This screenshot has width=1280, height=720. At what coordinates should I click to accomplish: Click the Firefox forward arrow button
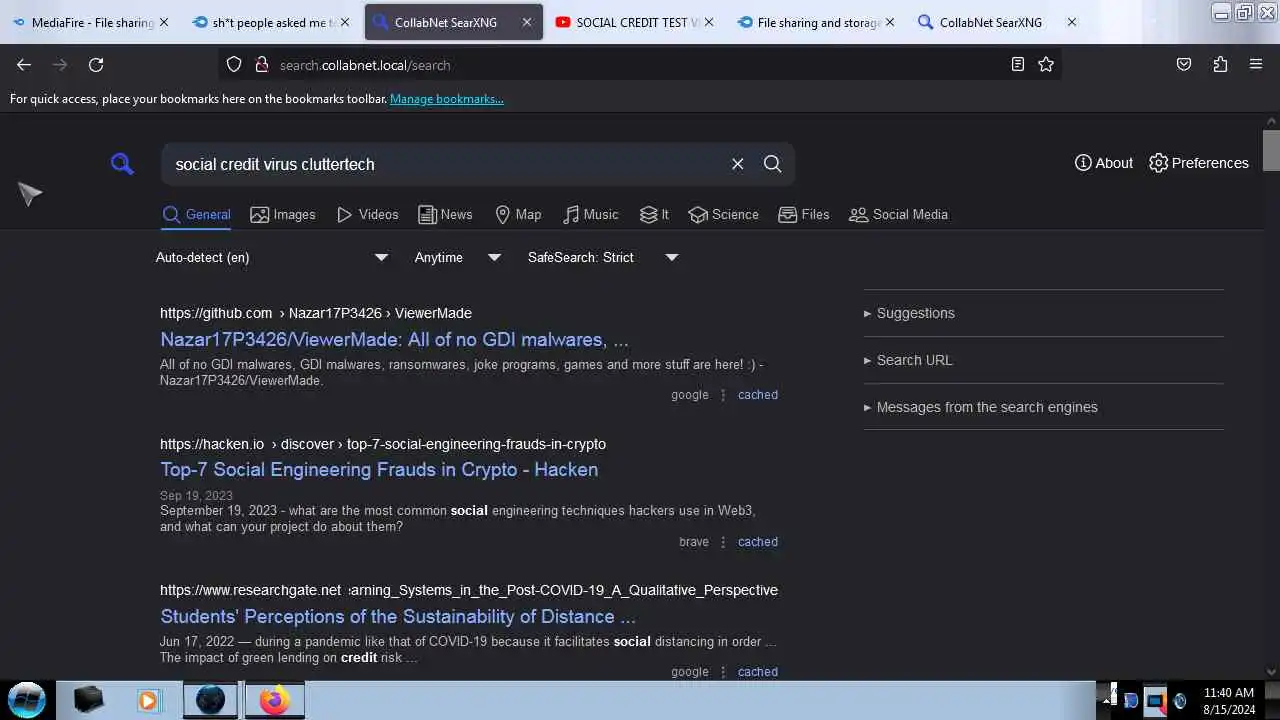(x=60, y=65)
